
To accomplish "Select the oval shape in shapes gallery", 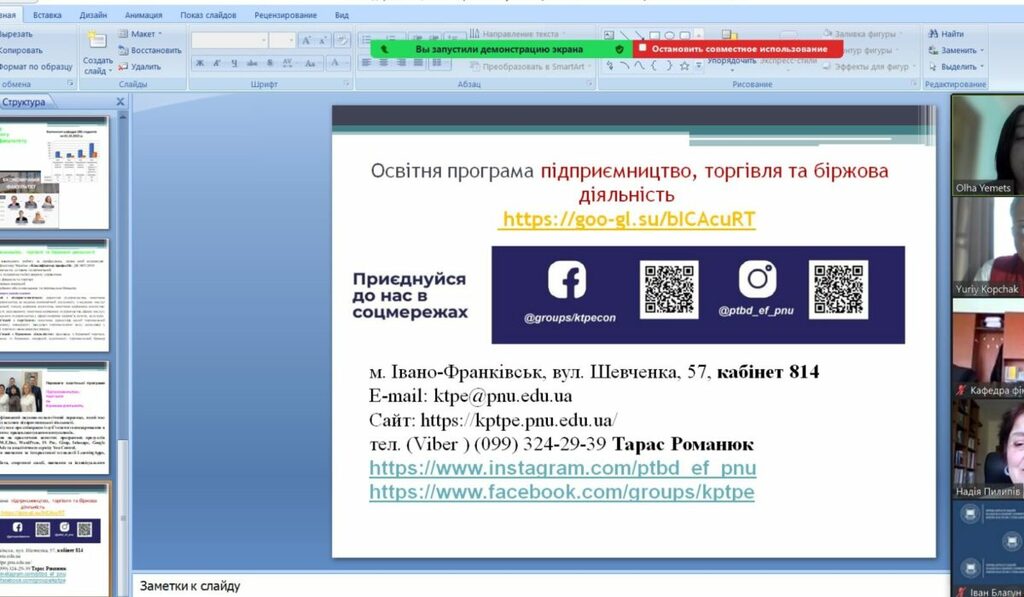I will 670,35.
